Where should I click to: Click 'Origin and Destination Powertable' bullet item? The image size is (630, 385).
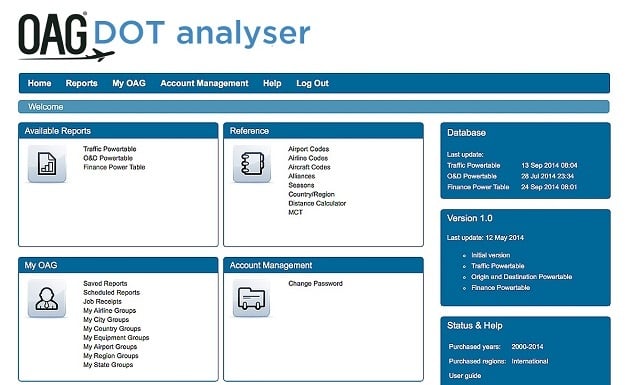click(522, 276)
